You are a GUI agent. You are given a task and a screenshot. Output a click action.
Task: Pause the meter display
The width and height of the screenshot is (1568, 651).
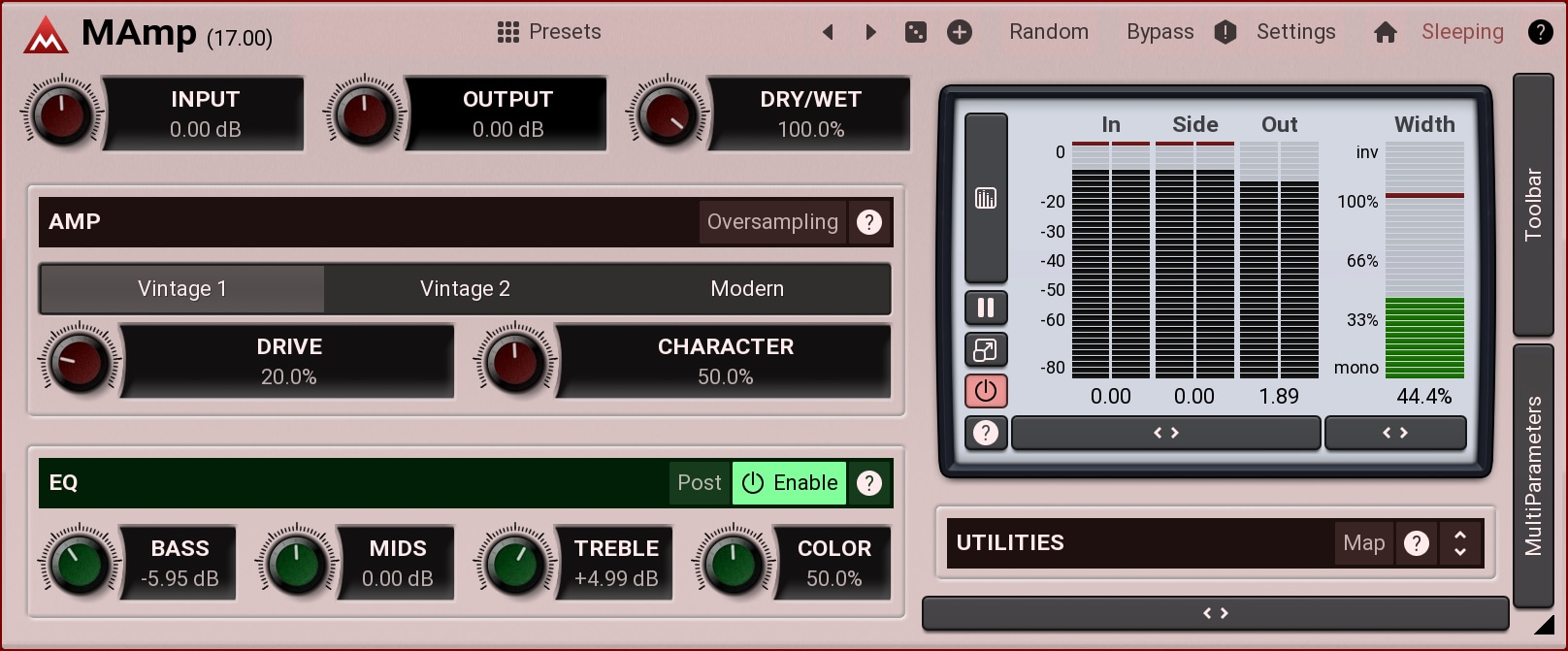point(986,309)
